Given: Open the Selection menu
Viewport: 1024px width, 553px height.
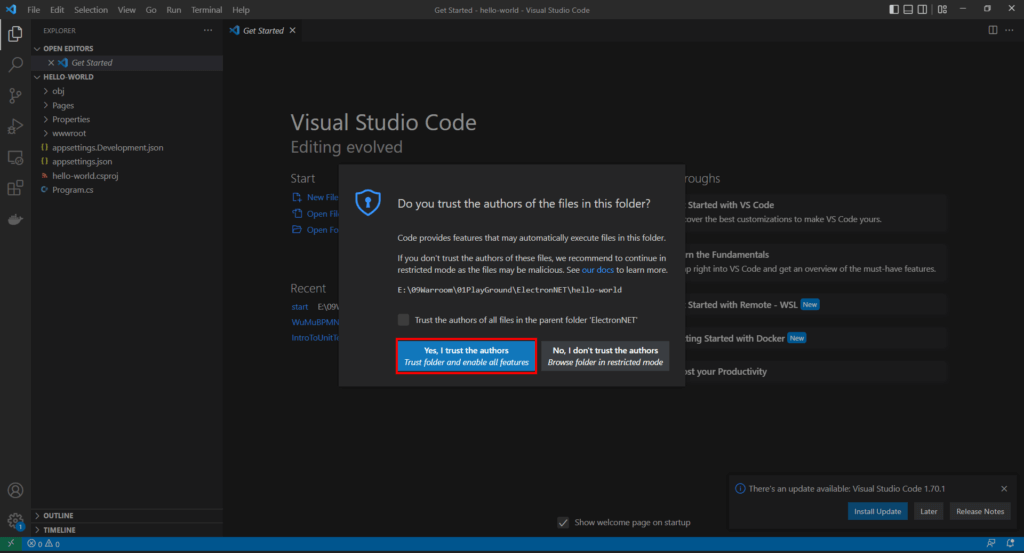Looking at the screenshot, I should coord(91,10).
